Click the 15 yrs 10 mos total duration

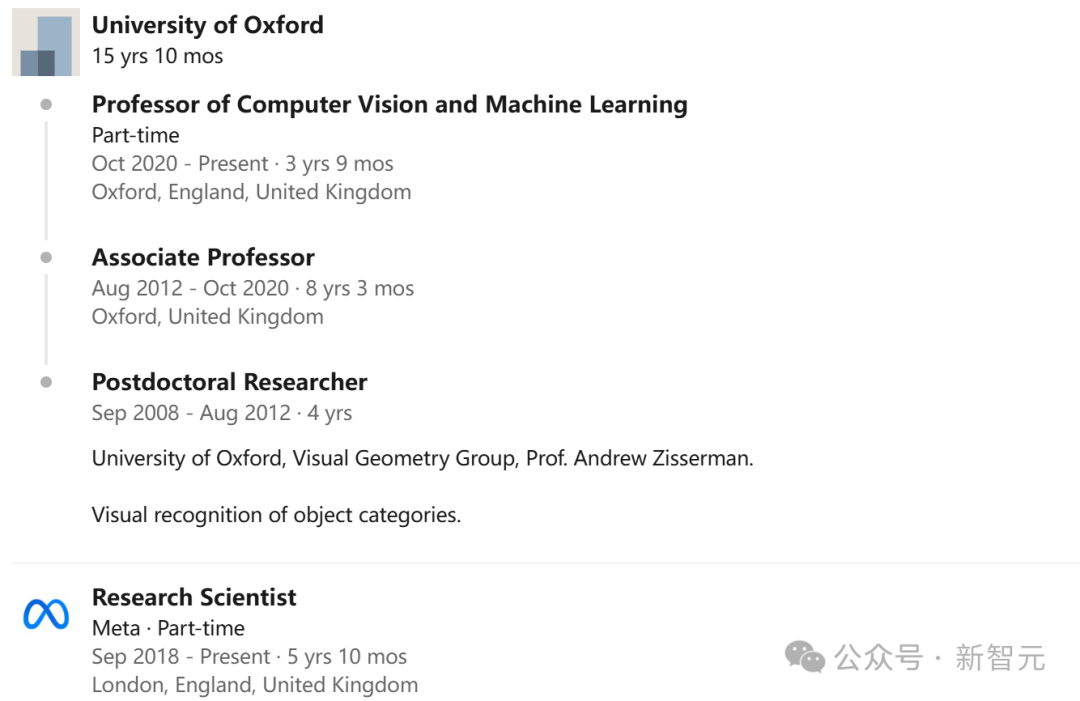(157, 56)
